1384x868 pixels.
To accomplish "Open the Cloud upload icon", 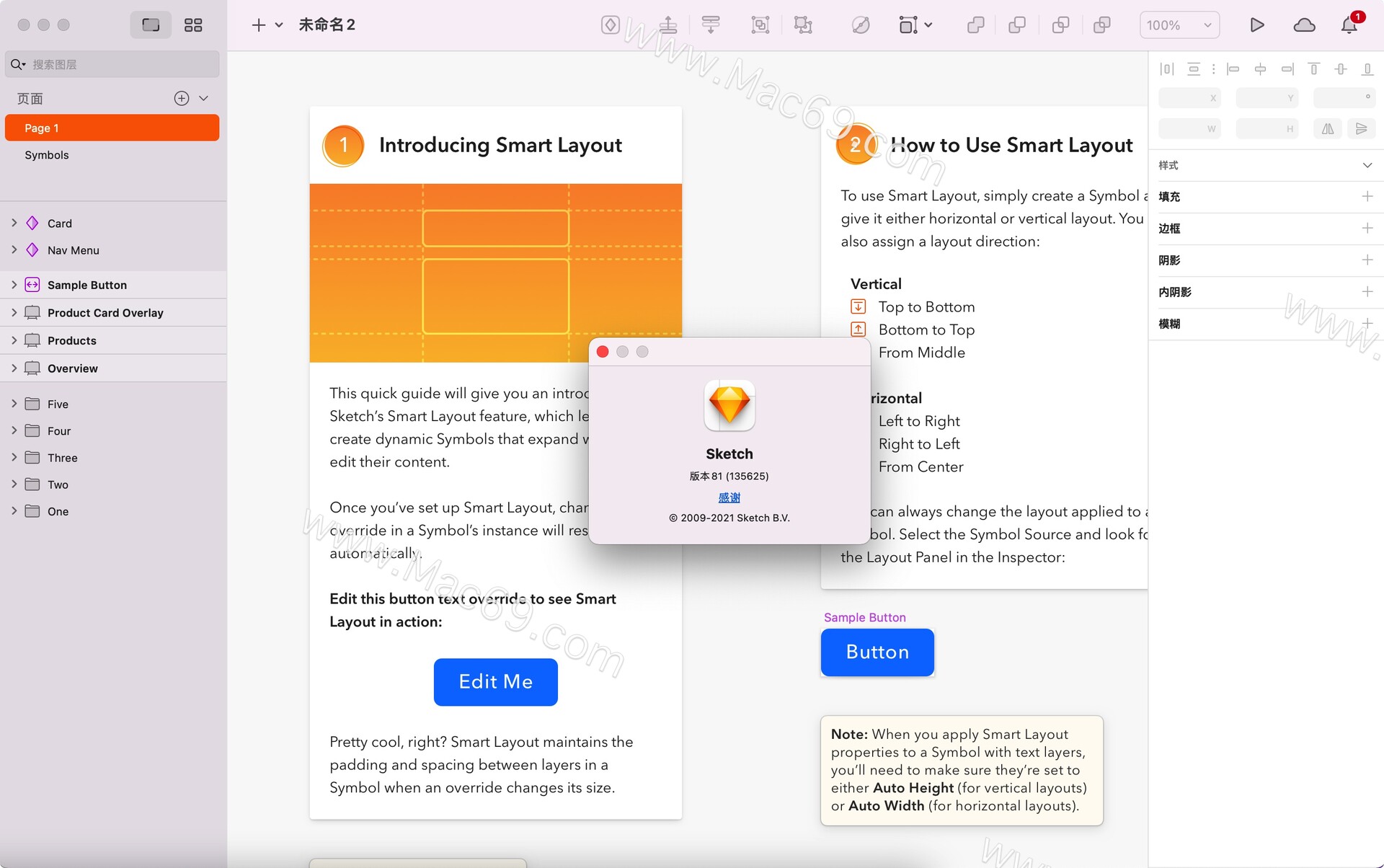I will coord(1304,25).
